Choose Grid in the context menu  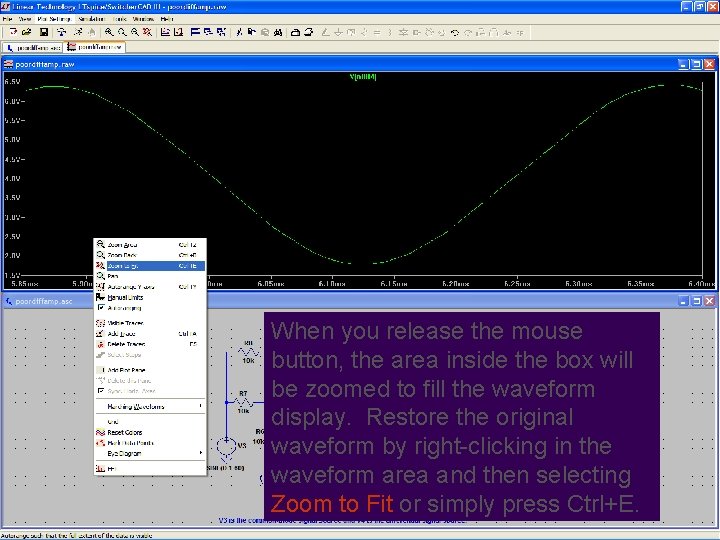click(150, 422)
